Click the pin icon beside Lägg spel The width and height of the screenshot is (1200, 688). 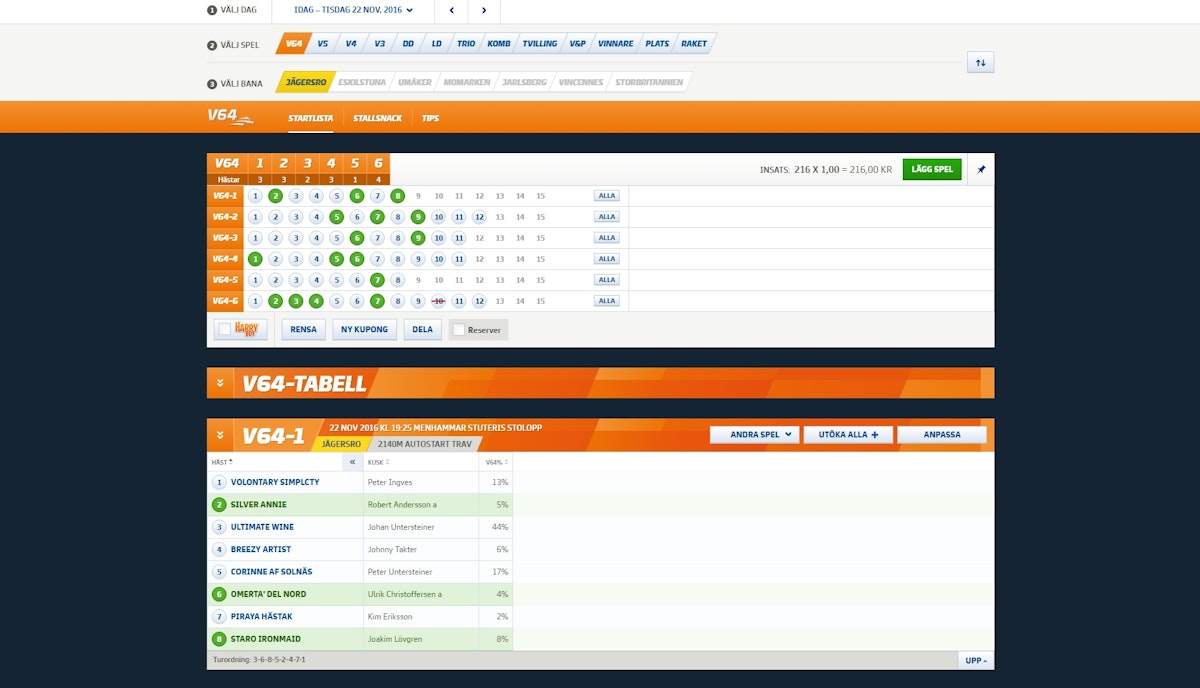981,170
